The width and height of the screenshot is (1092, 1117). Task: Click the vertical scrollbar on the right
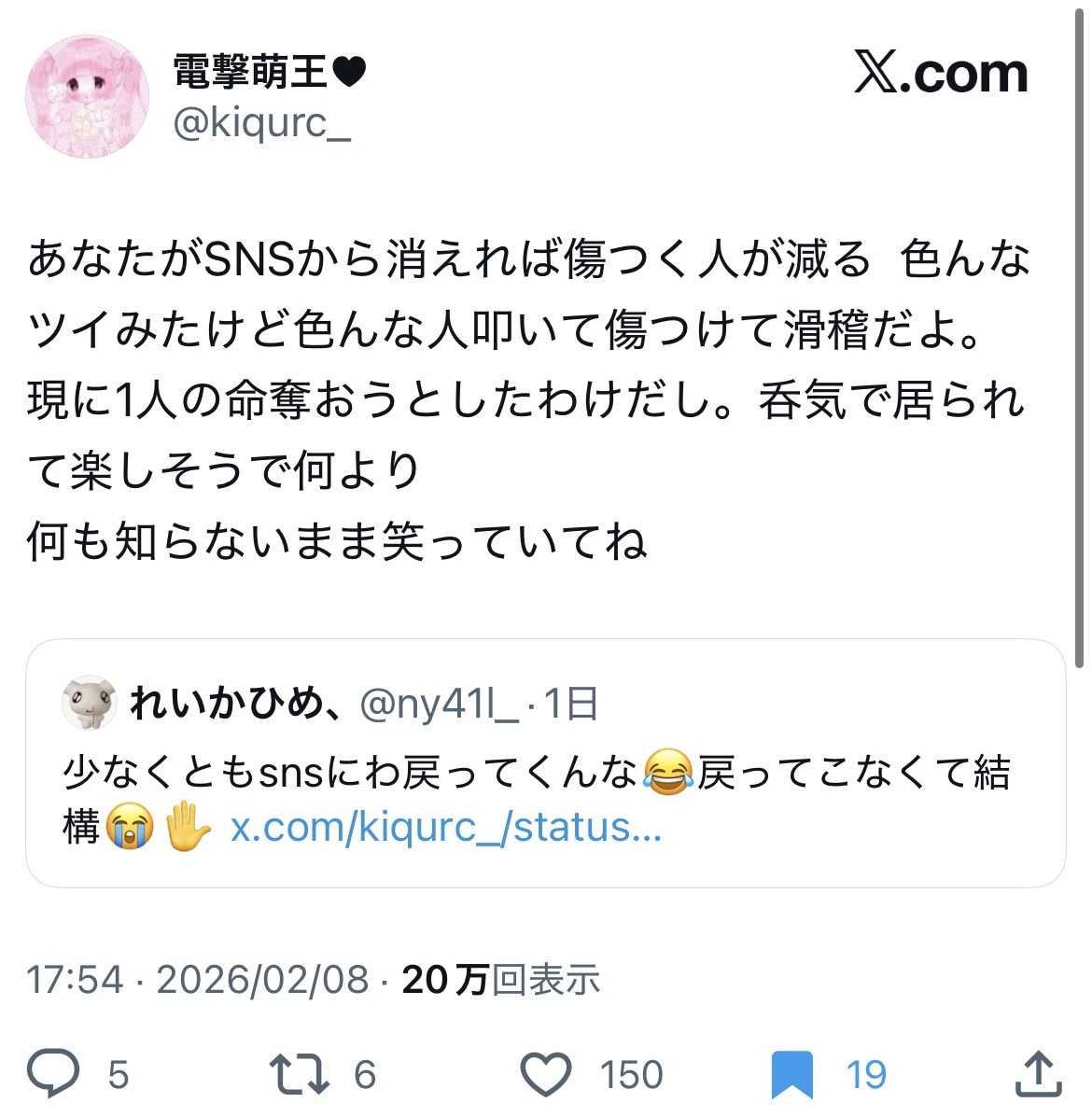(1079, 335)
